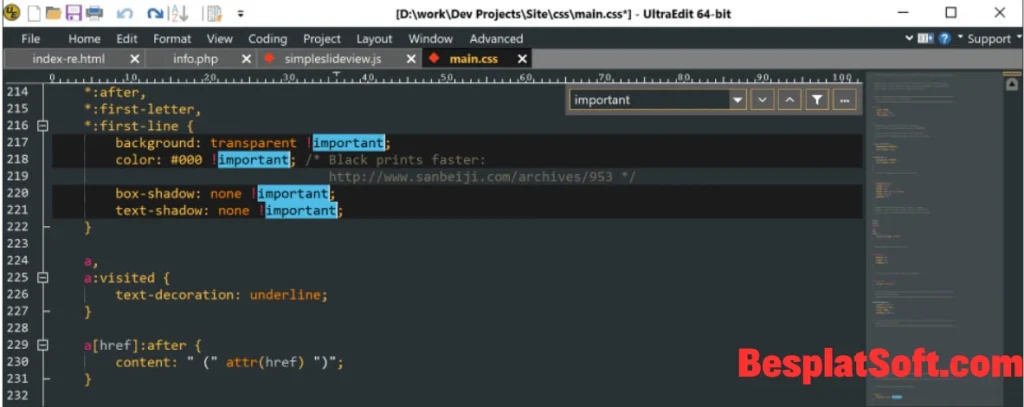
Task: Click the highlighted 'important' on line 221
Action: (301, 210)
